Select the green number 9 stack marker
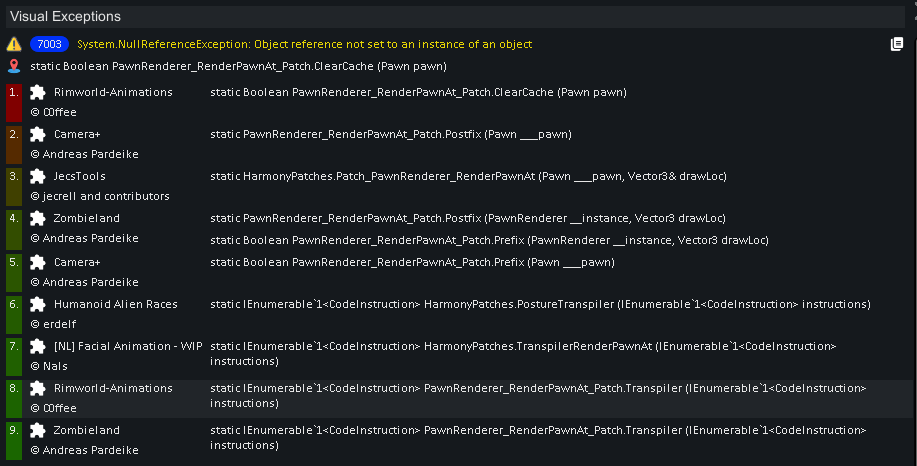 [x=14, y=441]
